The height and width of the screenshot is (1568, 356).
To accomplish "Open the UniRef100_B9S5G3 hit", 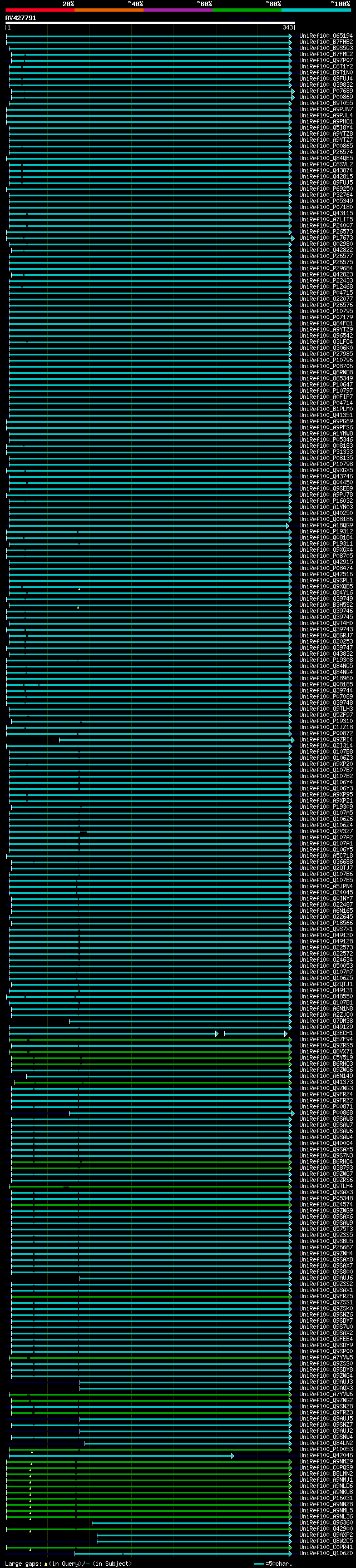I will [x=325, y=48].
